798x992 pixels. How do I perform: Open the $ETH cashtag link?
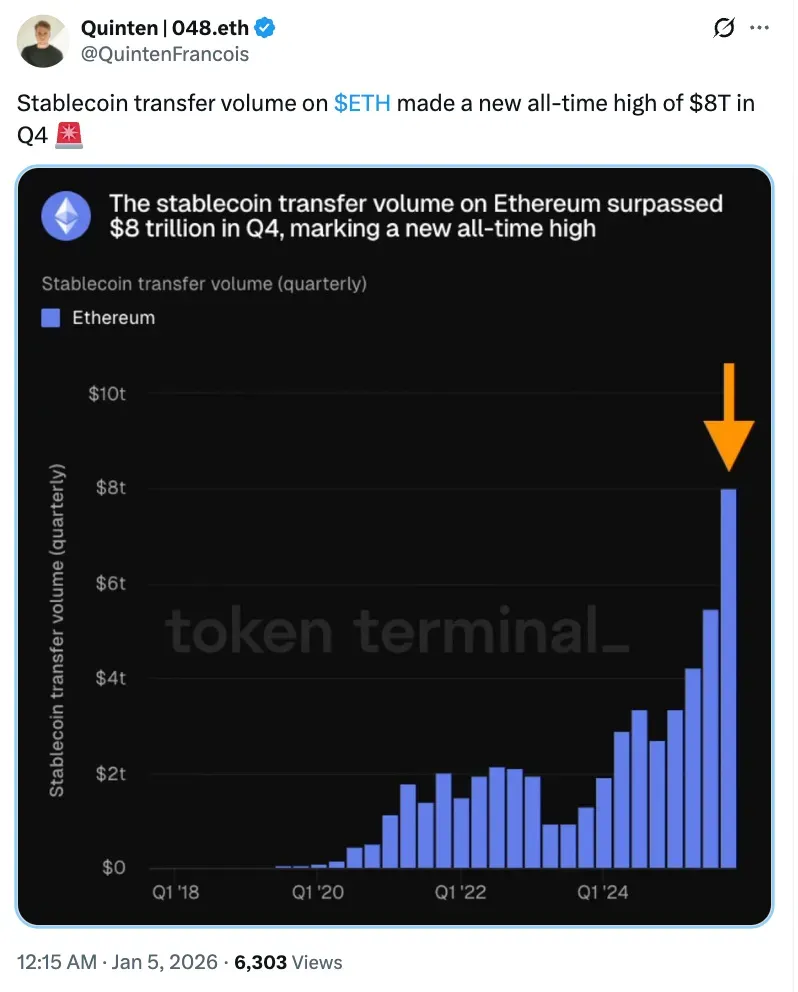point(362,103)
